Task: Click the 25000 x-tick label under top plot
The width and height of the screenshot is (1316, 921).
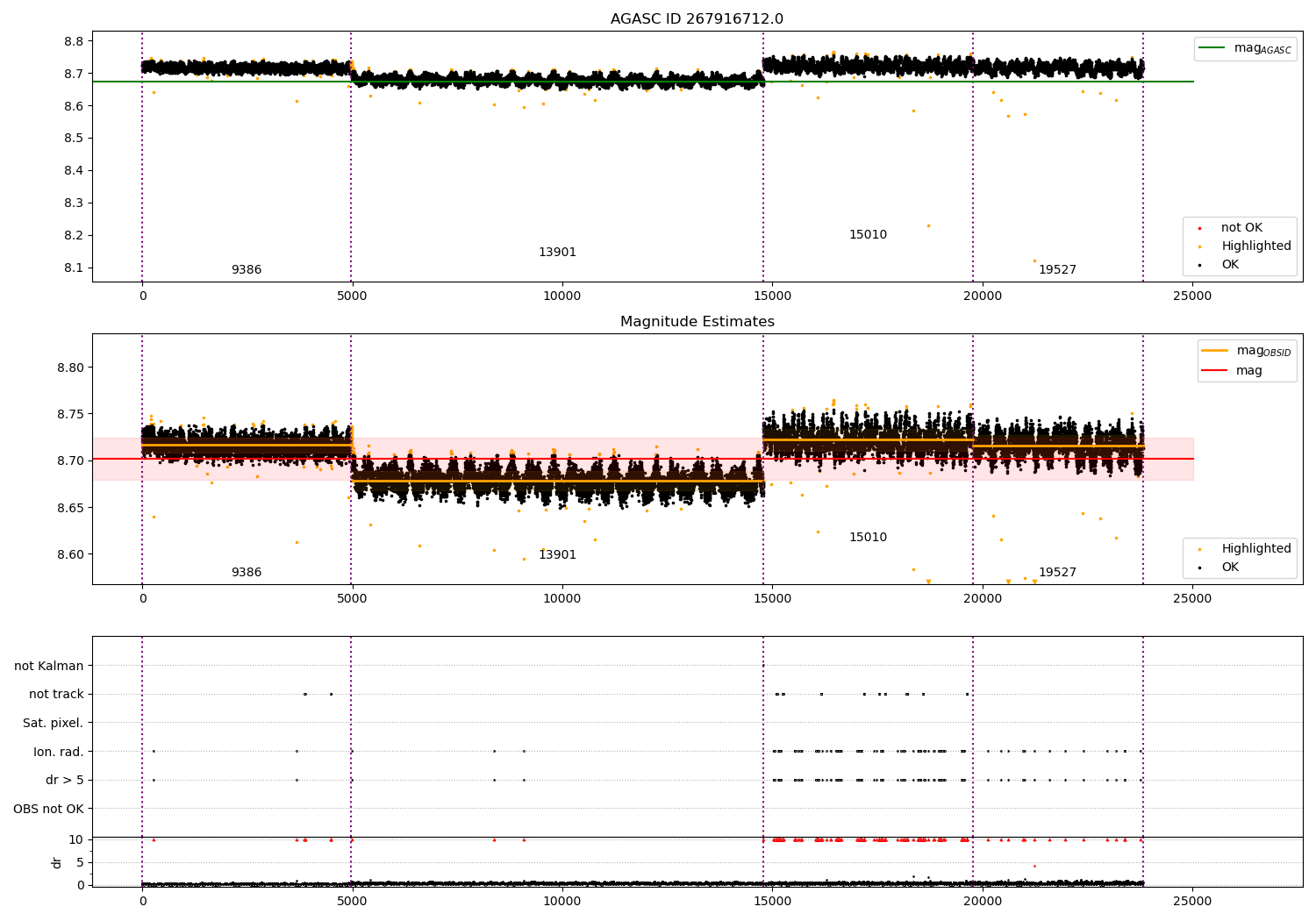Action: point(1192,296)
